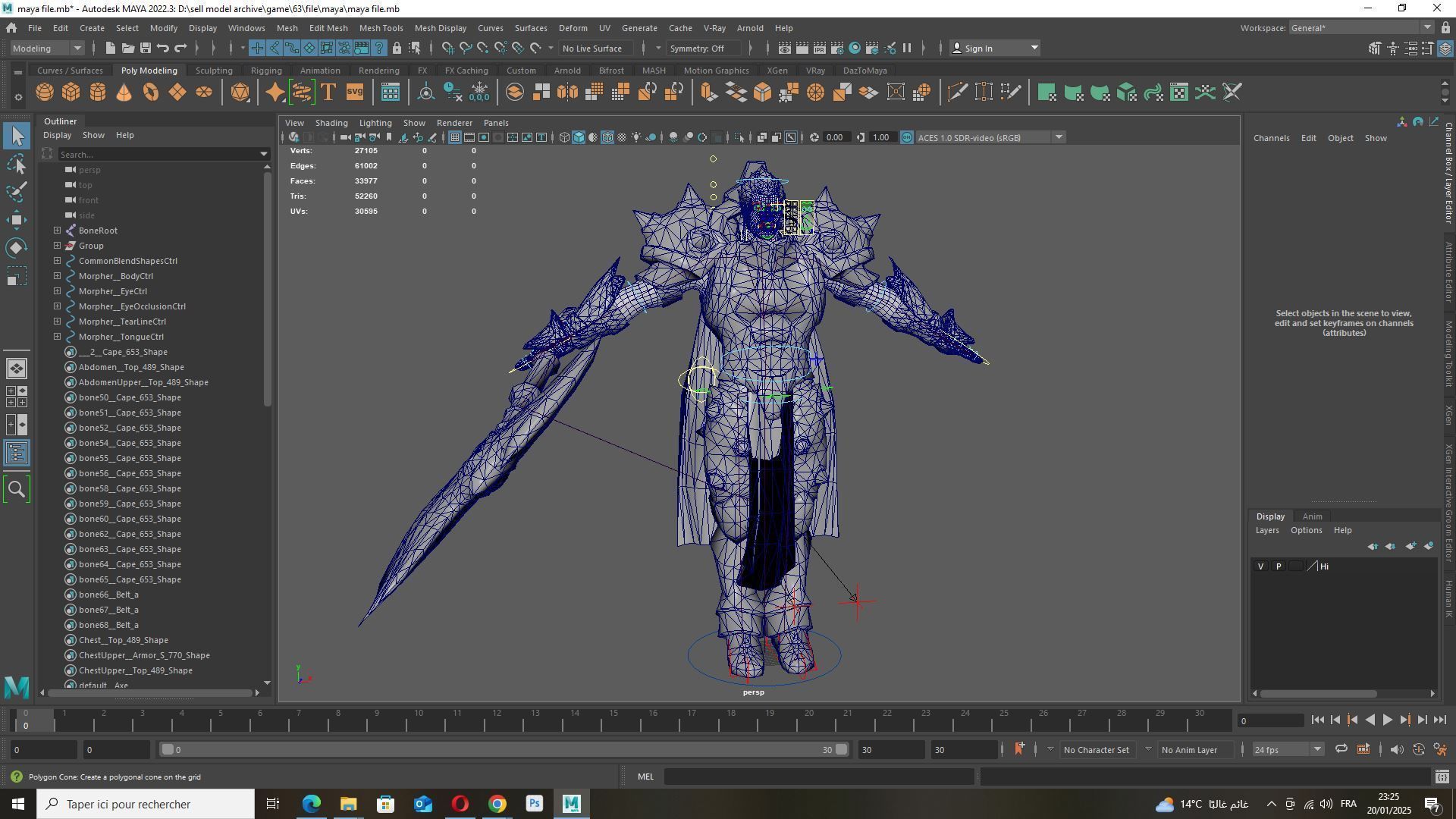Save scene icon in status line

click(146, 49)
